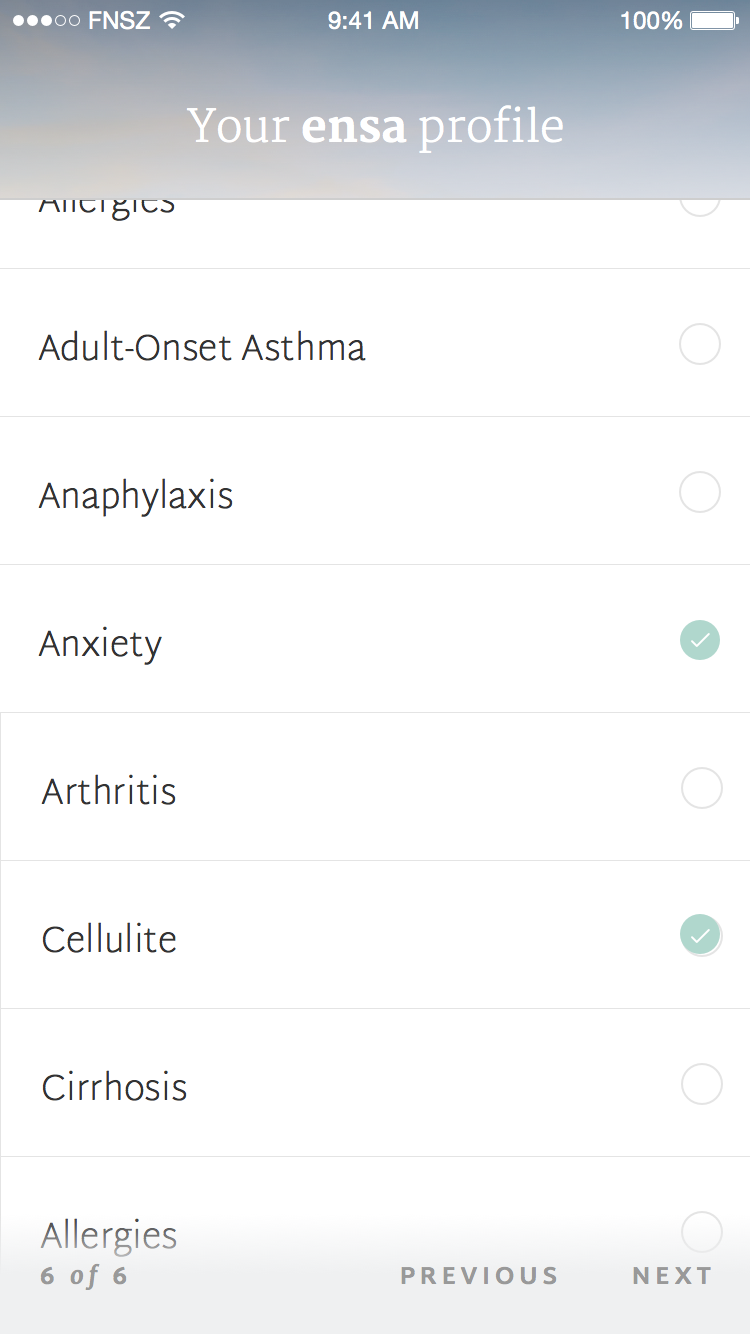750x1334 pixels.
Task: Uncheck the Anxiety checkmark circle
Action: pyautogui.click(x=700, y=640)
